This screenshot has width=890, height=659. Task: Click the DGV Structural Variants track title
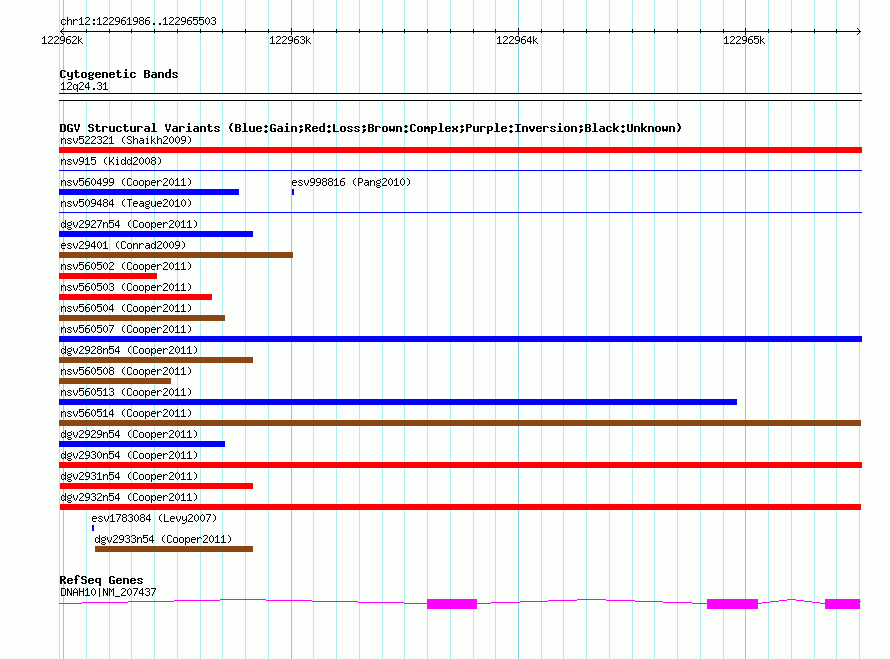coord(371,128)
